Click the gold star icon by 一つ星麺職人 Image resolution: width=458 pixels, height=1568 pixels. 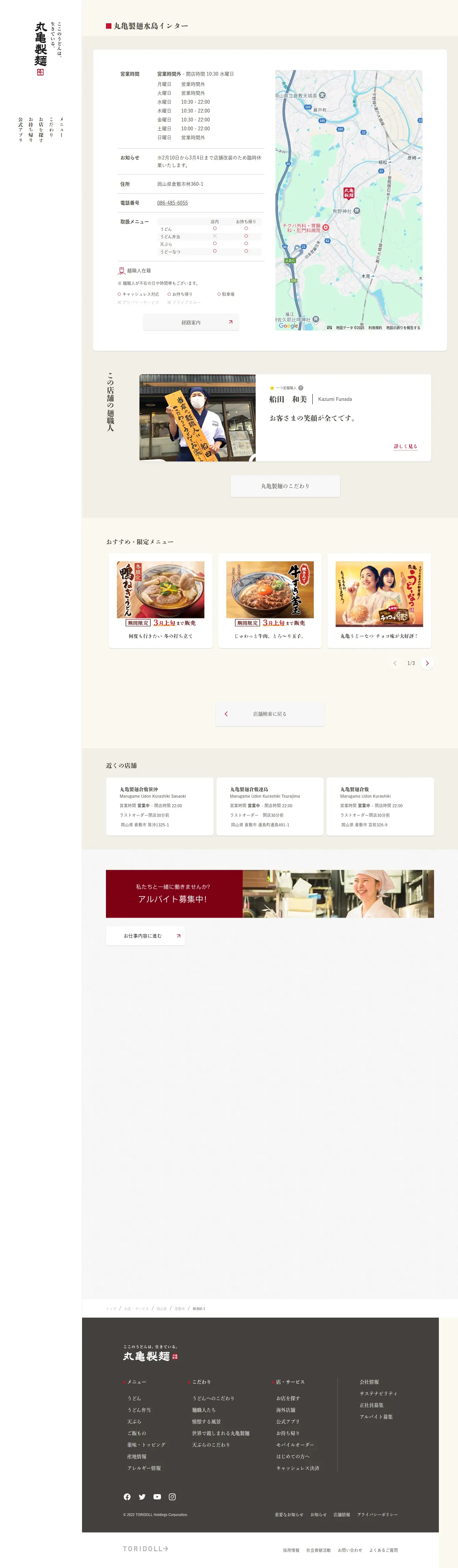click(x=272, y=388)
